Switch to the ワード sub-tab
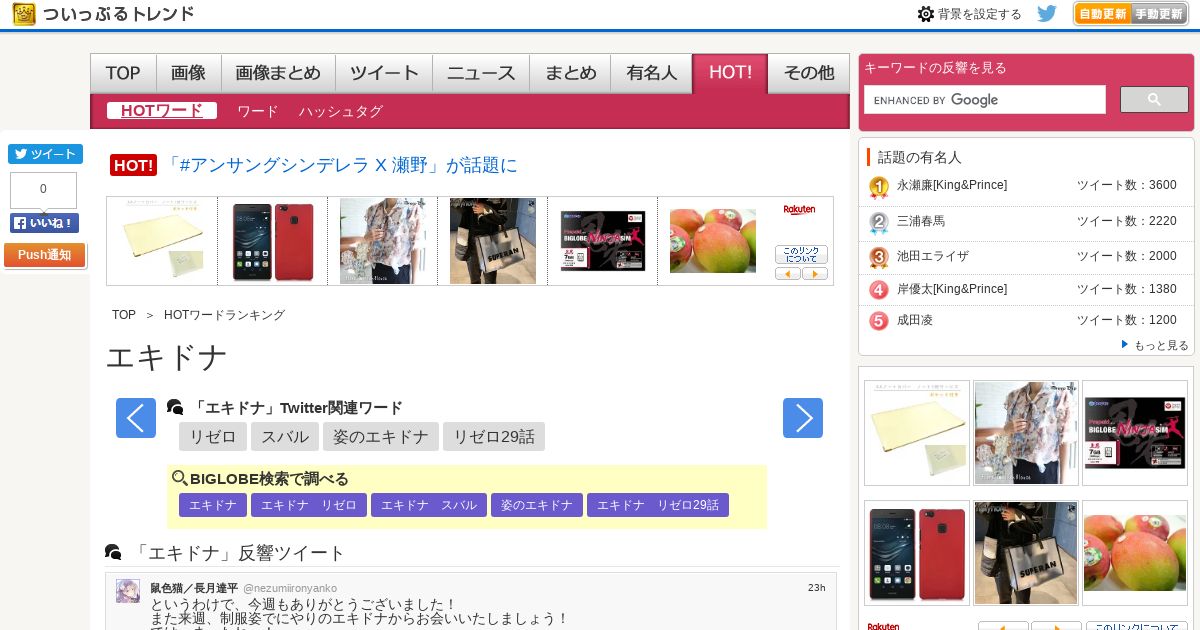 258,111
